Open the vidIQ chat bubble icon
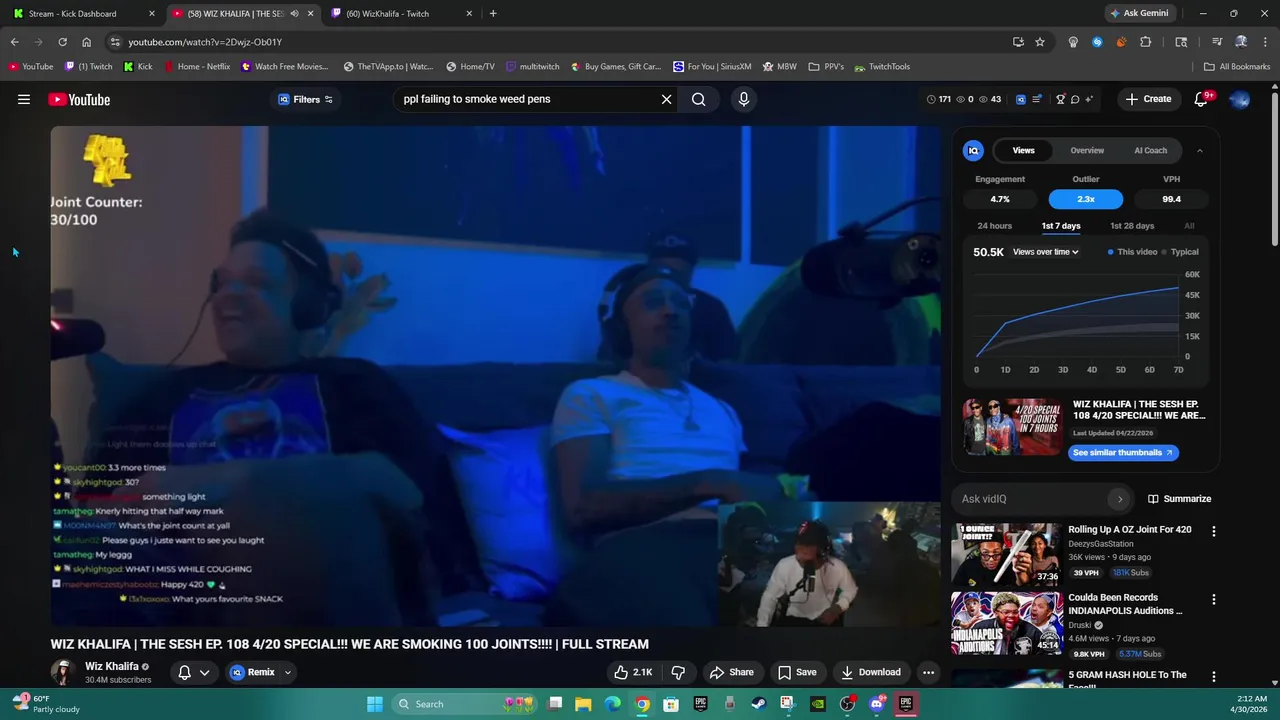 1075,99
